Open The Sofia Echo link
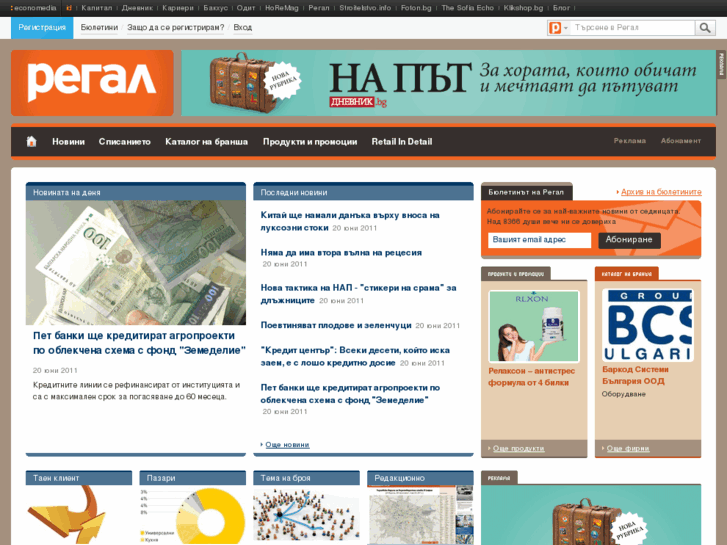 (467, 8)
